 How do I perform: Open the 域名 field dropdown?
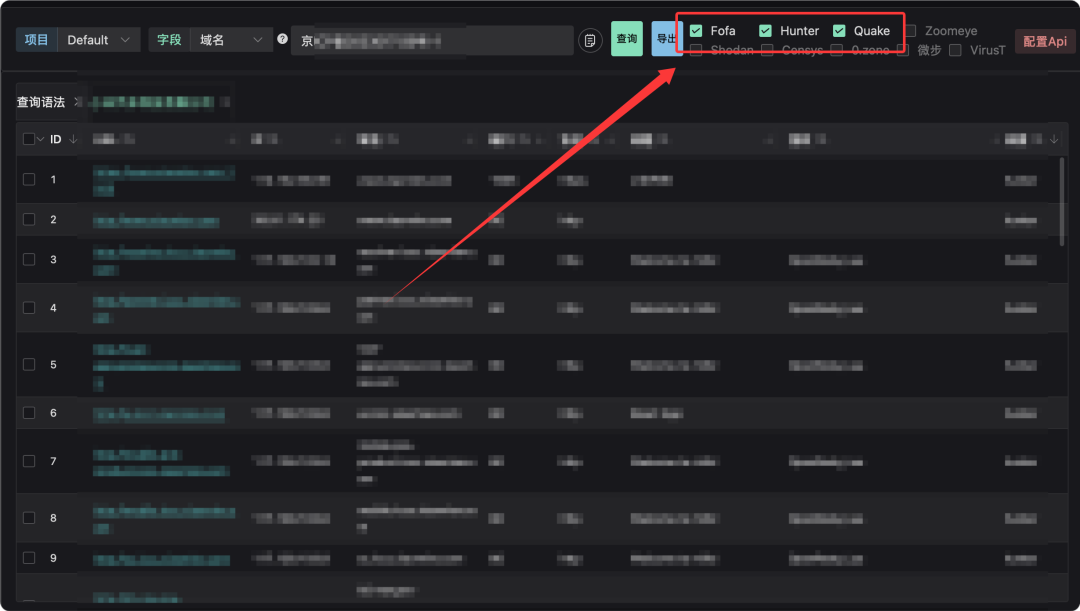pos(231,40)
